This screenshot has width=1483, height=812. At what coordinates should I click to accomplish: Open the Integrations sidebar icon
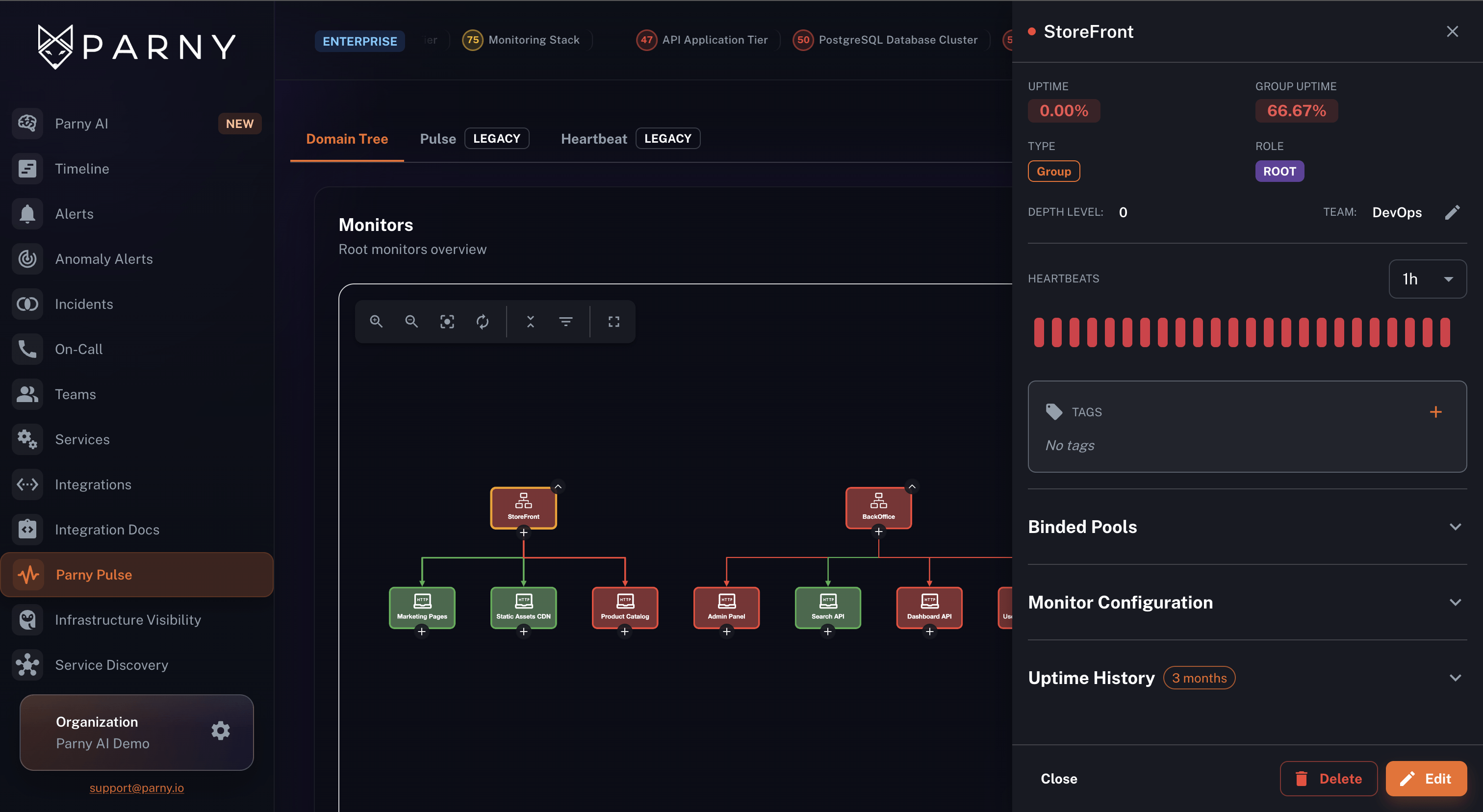click(27, 484)
